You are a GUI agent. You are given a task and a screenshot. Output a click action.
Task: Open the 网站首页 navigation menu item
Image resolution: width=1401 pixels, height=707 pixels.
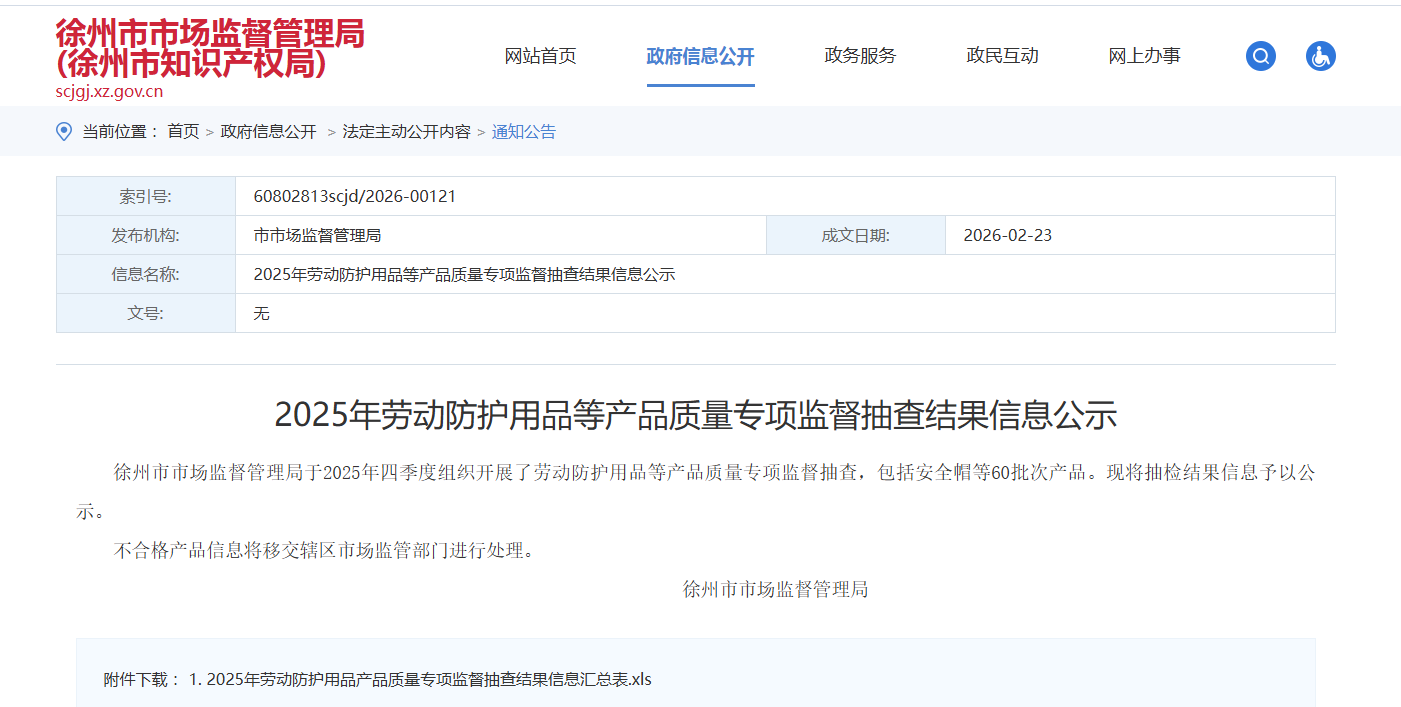pos(540,56)
